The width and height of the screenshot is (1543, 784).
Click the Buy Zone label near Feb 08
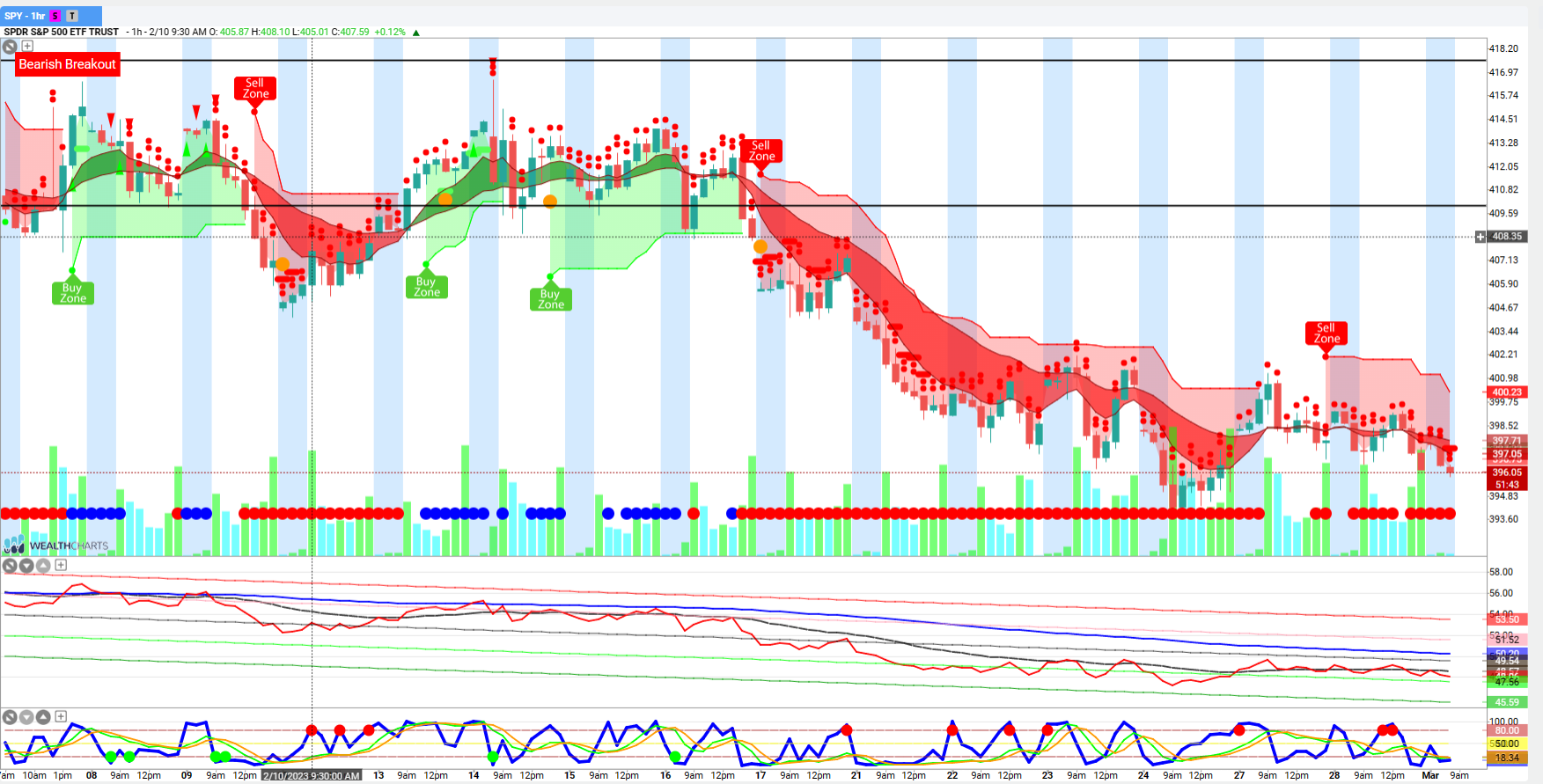(x=73, y=293)
